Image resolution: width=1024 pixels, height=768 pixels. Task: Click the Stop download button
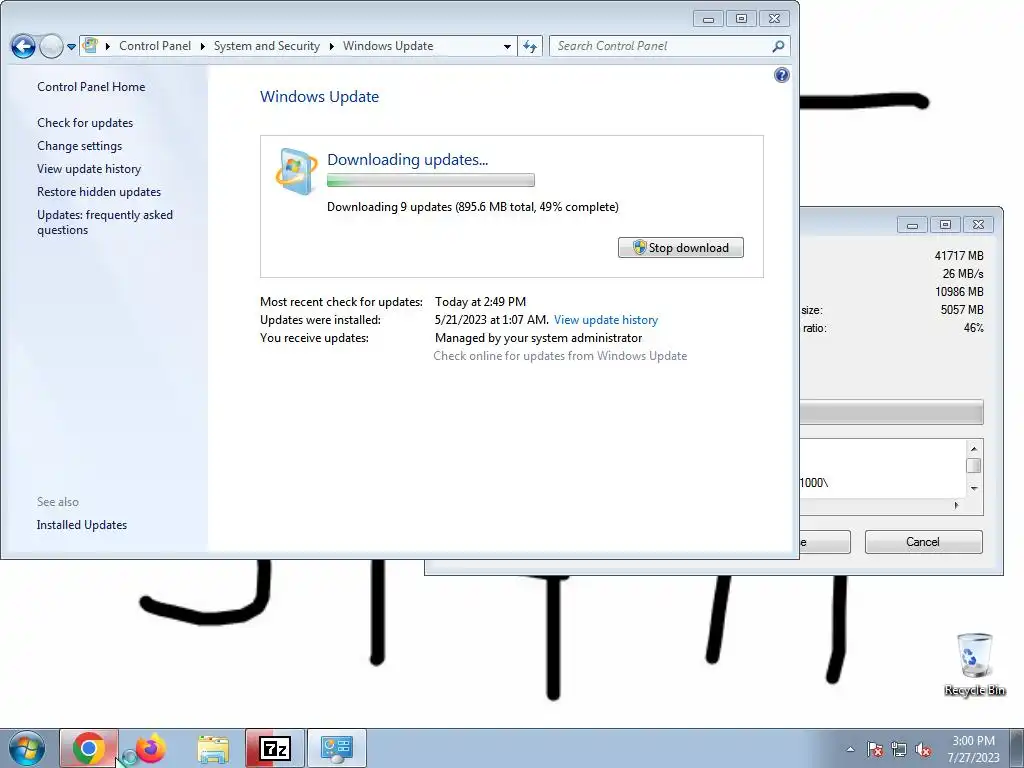point(680,248)
